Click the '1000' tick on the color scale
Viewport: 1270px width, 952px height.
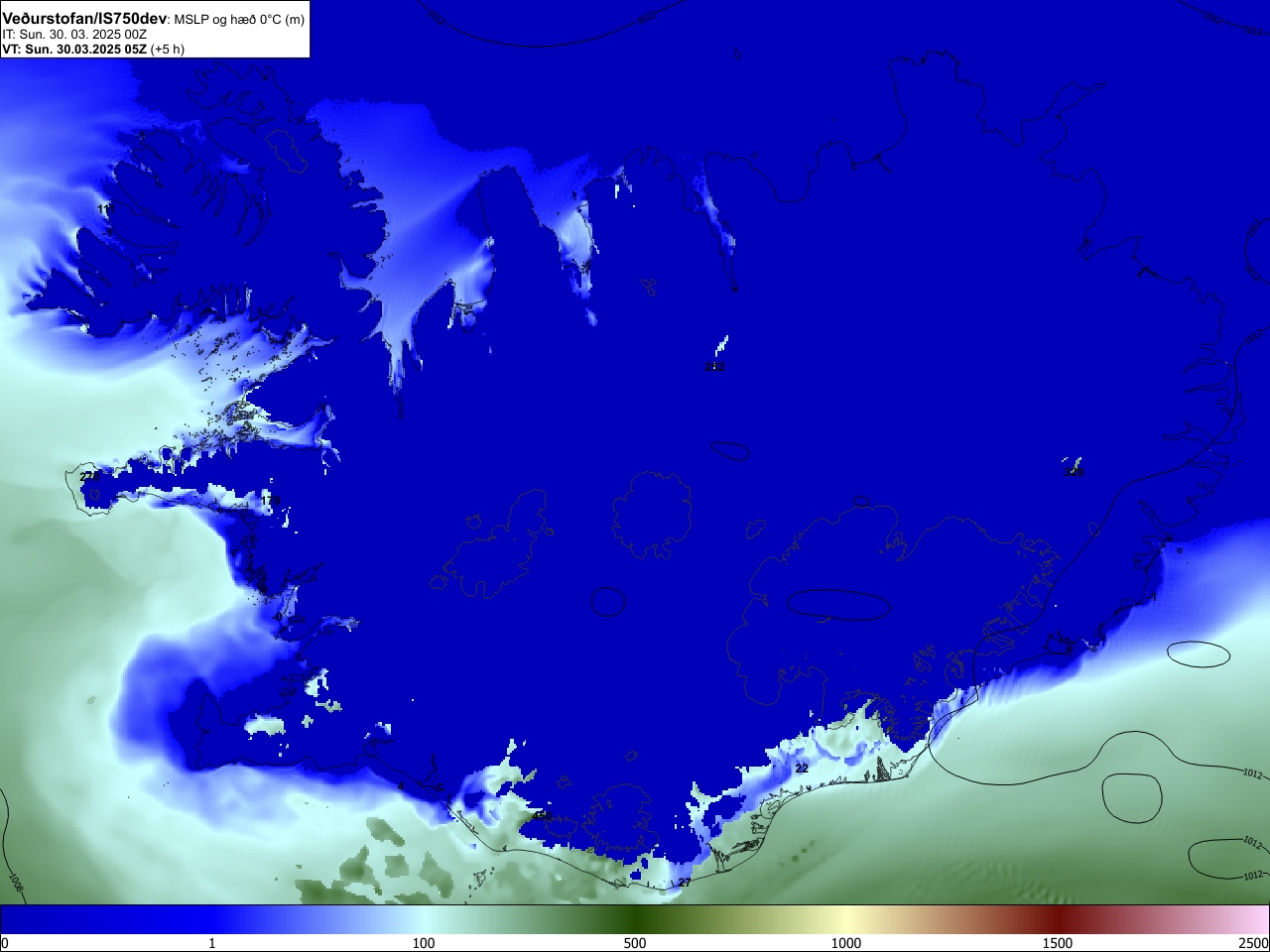coord(846,943)
